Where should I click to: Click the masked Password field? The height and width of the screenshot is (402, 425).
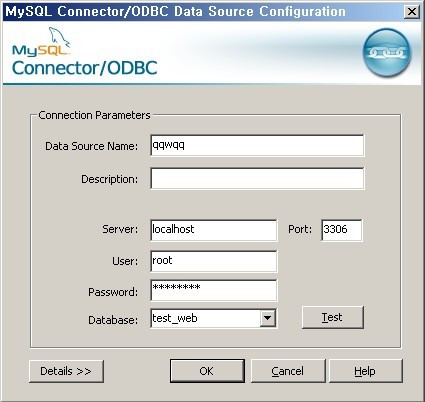coord(213,290)
